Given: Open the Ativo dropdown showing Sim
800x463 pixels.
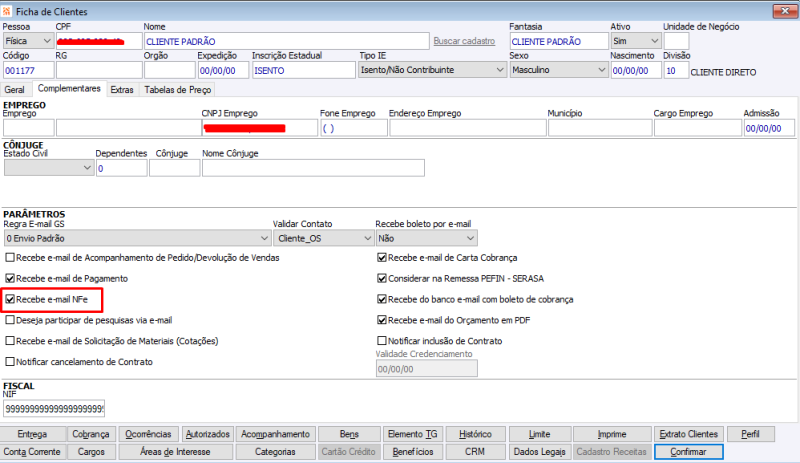Looking at the screenshot, I should click(636, 41).
